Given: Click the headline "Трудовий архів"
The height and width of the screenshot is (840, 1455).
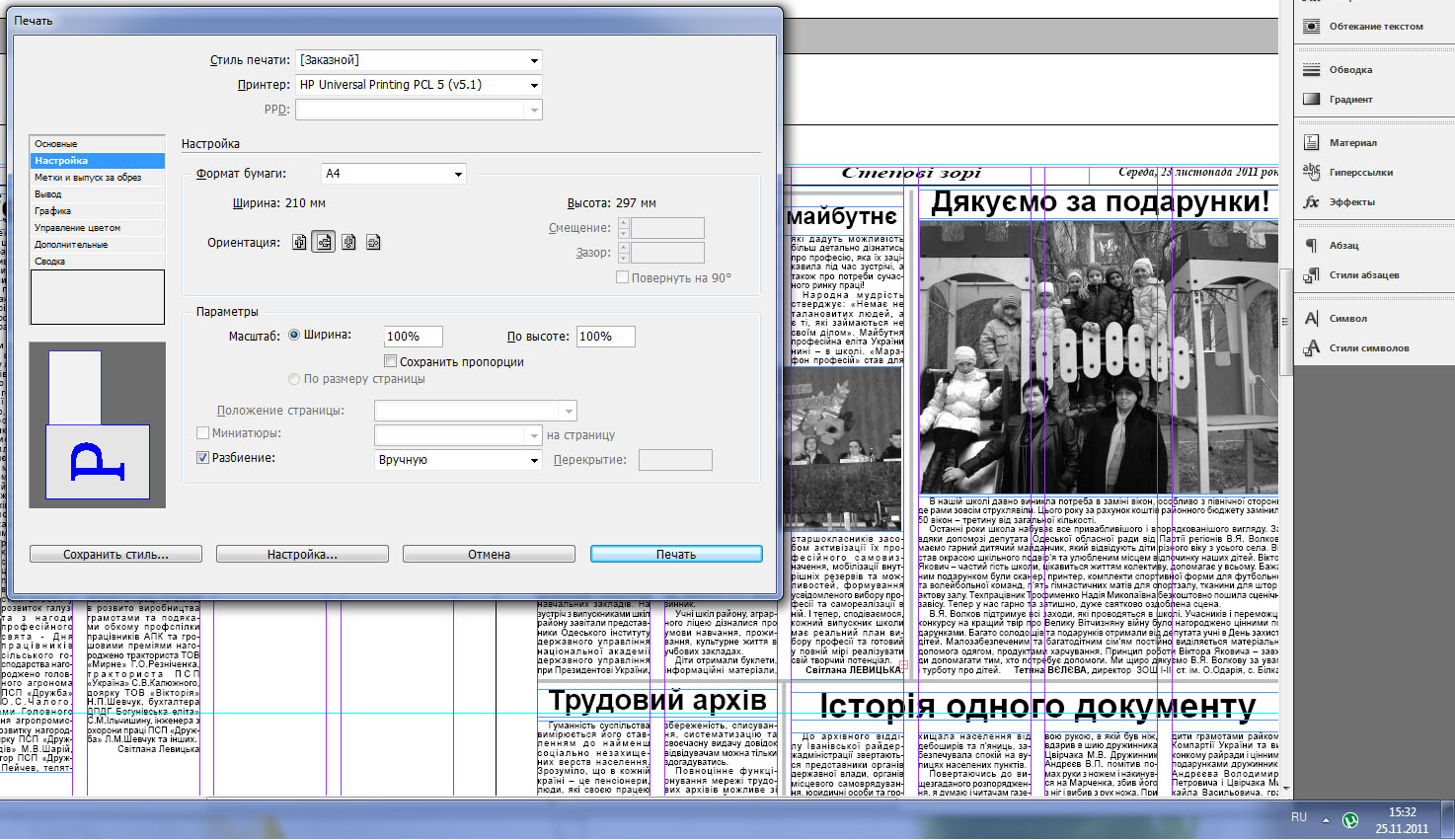Looking at the screenshot, I should pyautogui.click(x=657, y=700).
